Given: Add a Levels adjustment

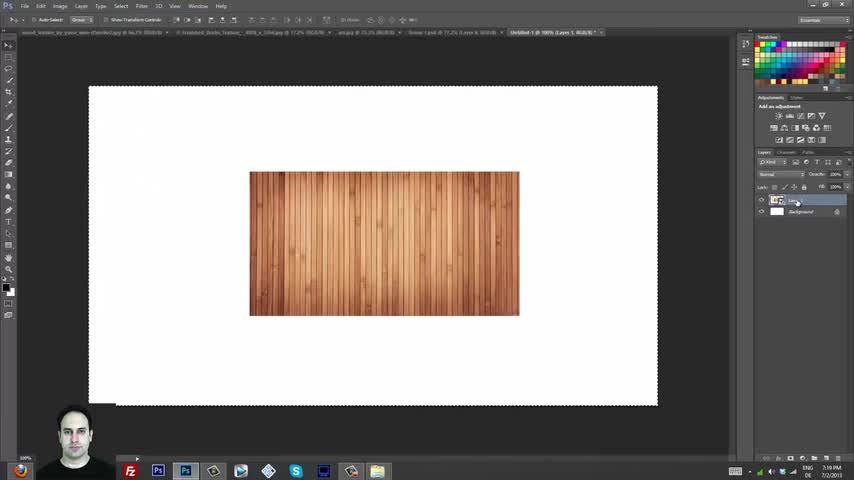Looking at the screenshot, I should tap(790, 116).
